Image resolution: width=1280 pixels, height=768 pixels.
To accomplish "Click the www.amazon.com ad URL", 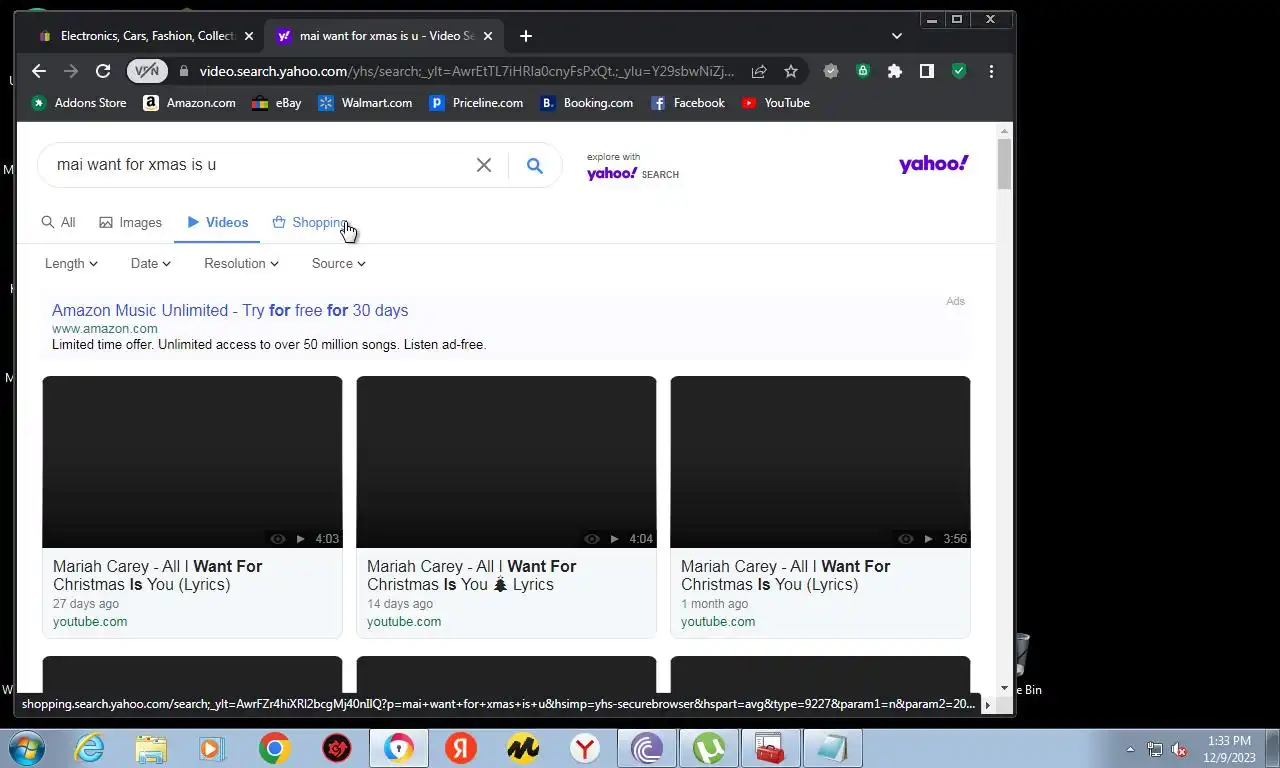I will (x=105, y=328).
